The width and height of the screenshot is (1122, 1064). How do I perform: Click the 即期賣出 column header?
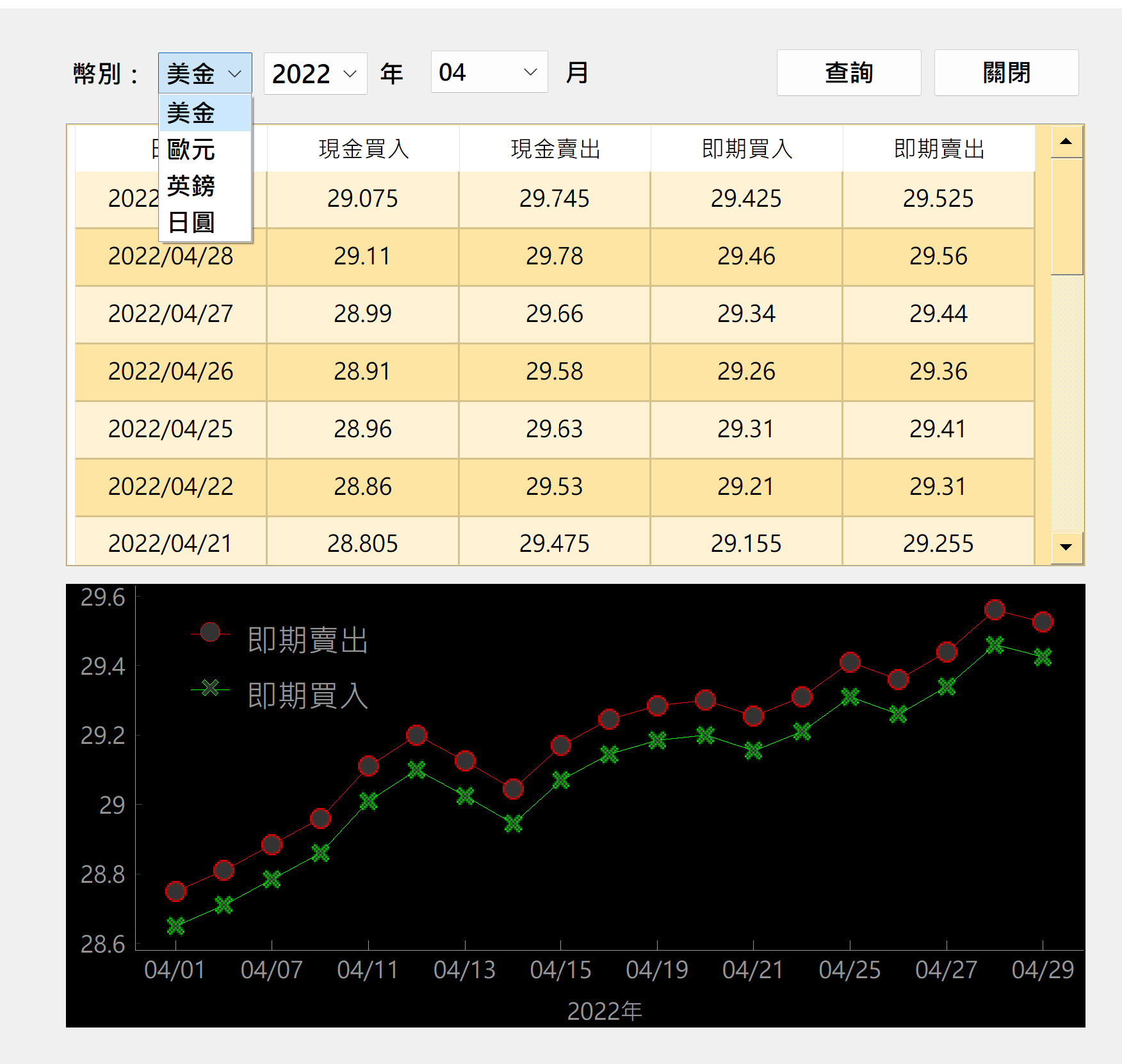click(x=938, y=149)
